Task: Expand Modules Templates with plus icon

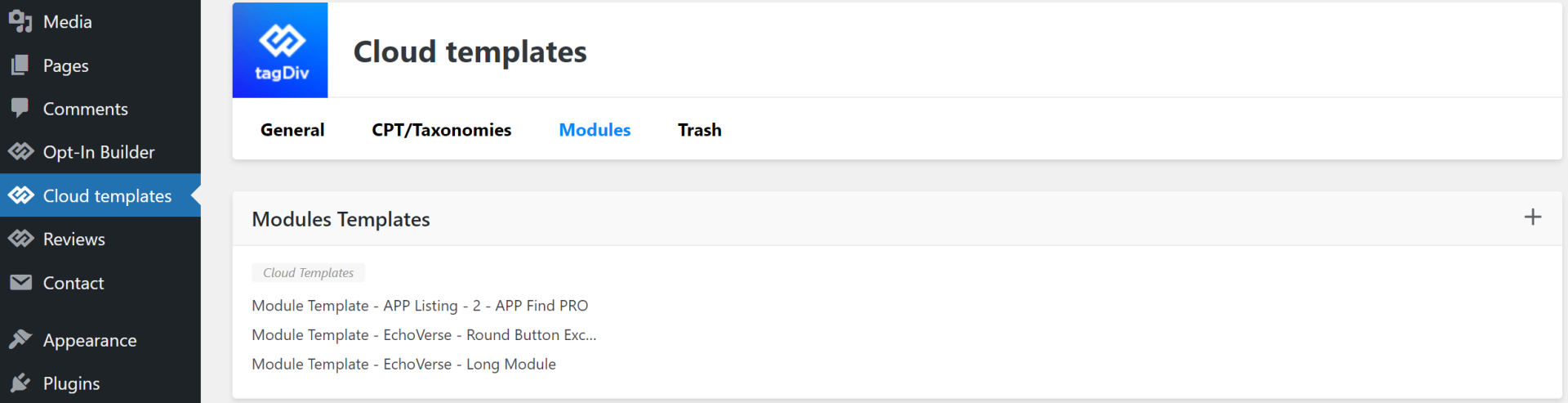Action: [x=1532, y=217]
